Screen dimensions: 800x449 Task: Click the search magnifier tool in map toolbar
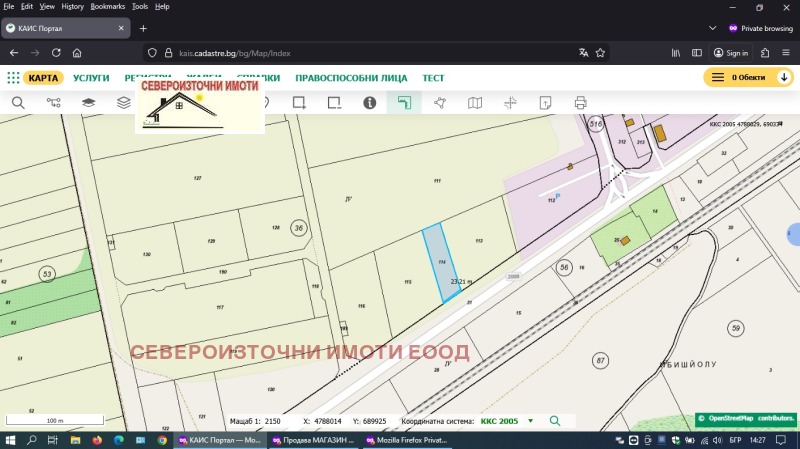tap(18, 102)
